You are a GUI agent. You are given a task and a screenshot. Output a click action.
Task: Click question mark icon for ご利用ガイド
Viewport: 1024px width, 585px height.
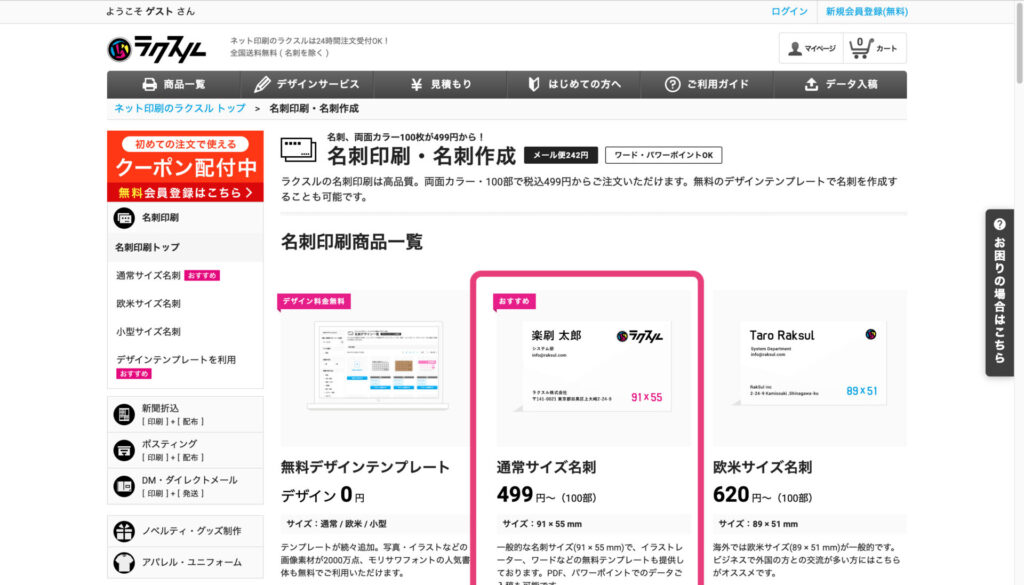tap(672, 84)
